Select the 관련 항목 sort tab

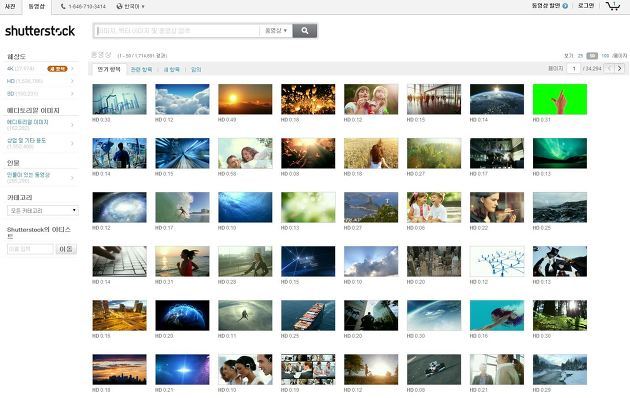coord(141,69)
